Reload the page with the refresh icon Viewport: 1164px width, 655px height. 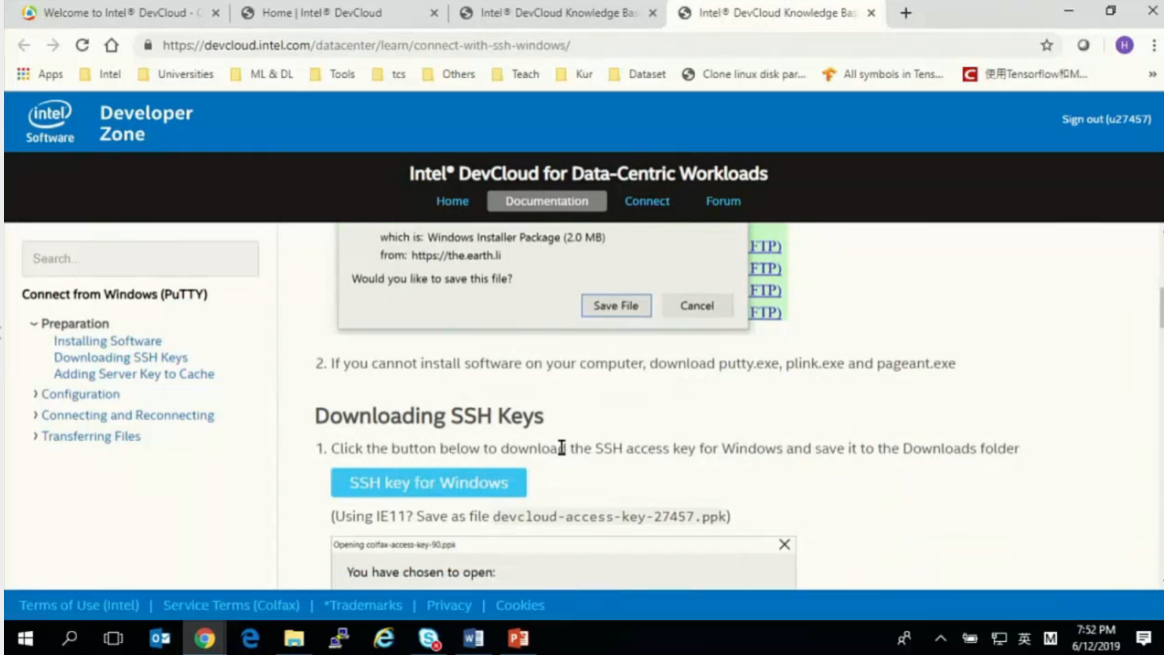click(82, 45)
